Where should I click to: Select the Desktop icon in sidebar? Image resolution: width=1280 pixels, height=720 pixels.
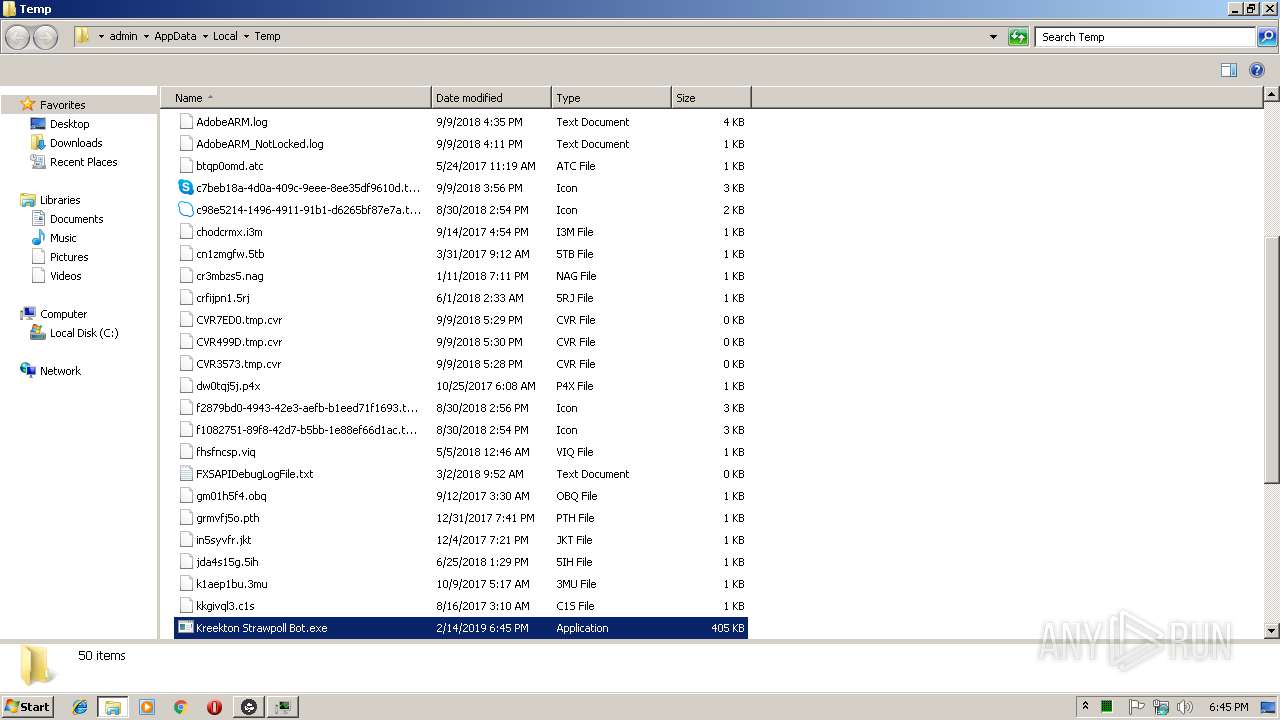(38, 124)
